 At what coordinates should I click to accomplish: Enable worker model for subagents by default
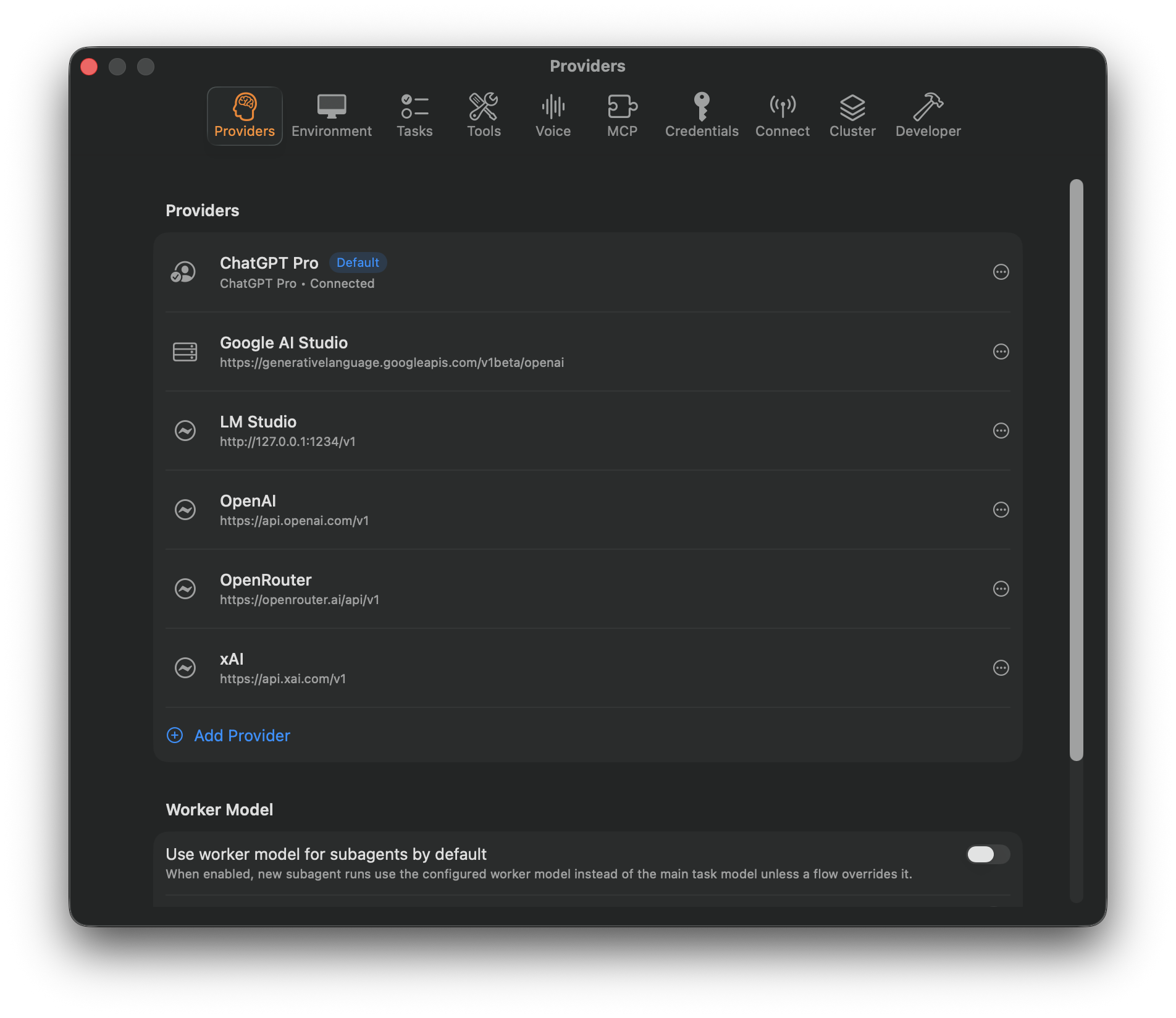click(x=987, y=854)
